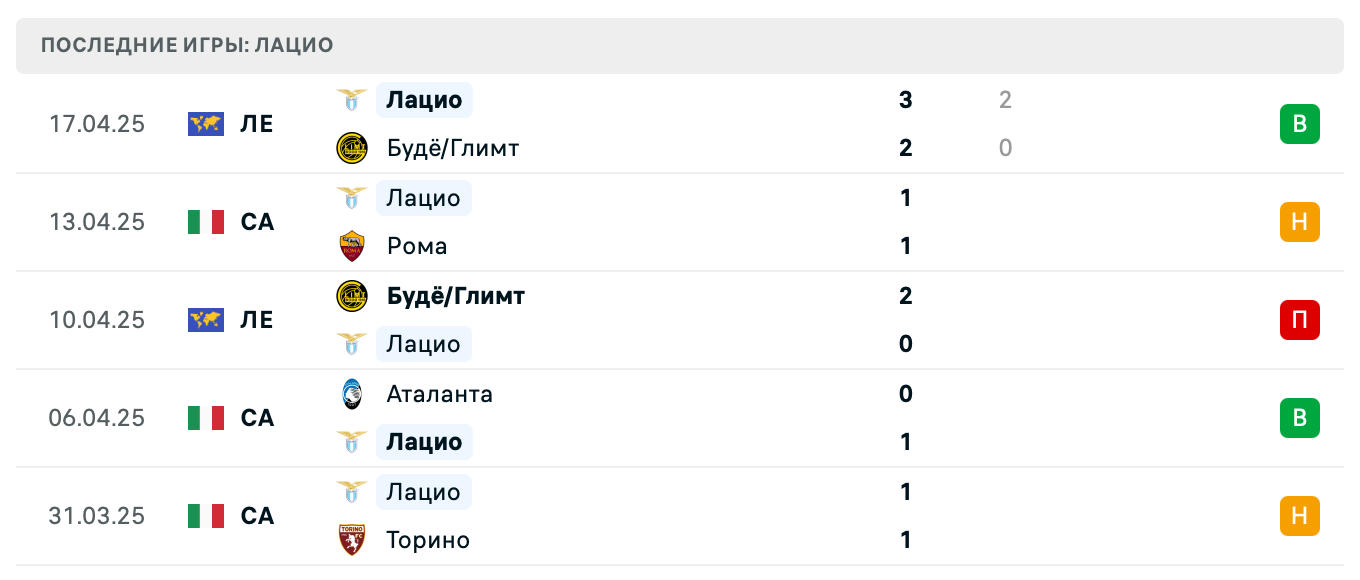Select the Bodø/Glimt club logo
The image size is (1360, 580).
tap(352, 148)
